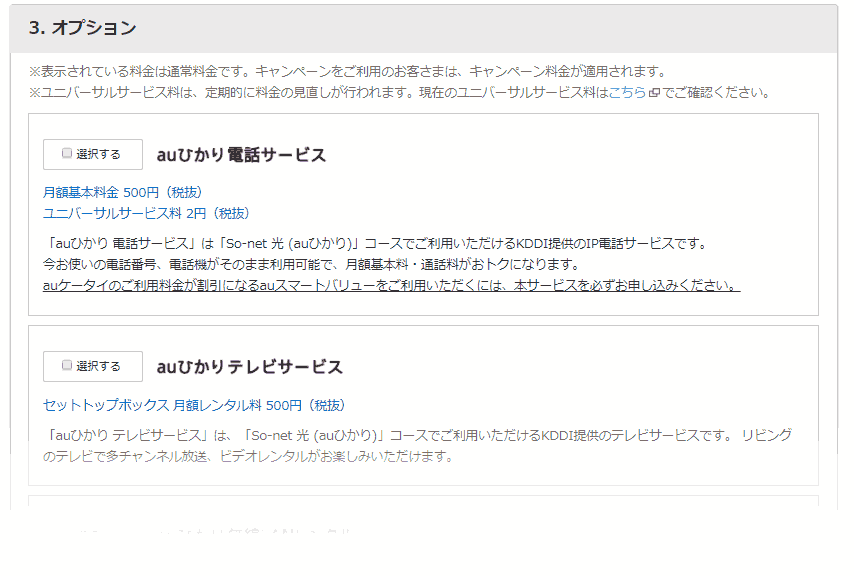The image size is (854, 576).
Task: Click the ※表示されている料金は通常料金です note
Action: (348, 71)
